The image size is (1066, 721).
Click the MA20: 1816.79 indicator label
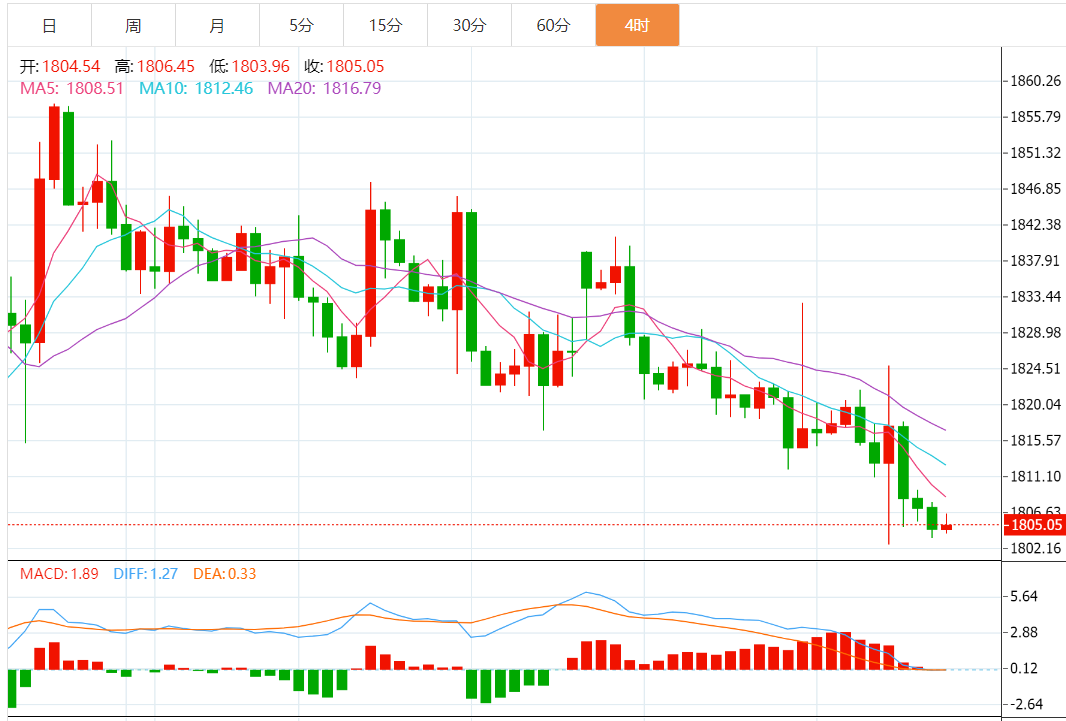coord(324,88)
